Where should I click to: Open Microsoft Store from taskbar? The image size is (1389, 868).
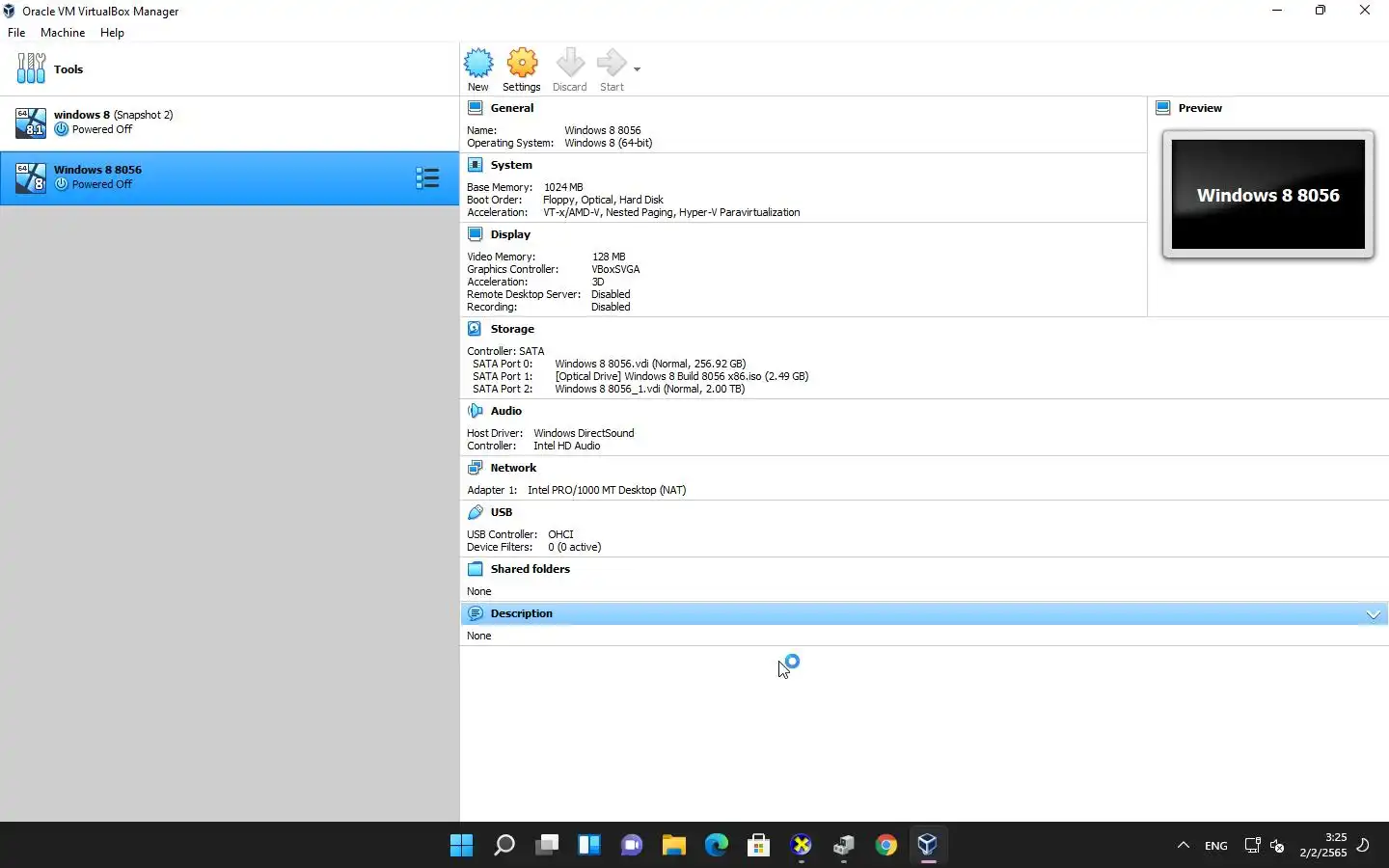pyautogui.click(x=759, y=846)
